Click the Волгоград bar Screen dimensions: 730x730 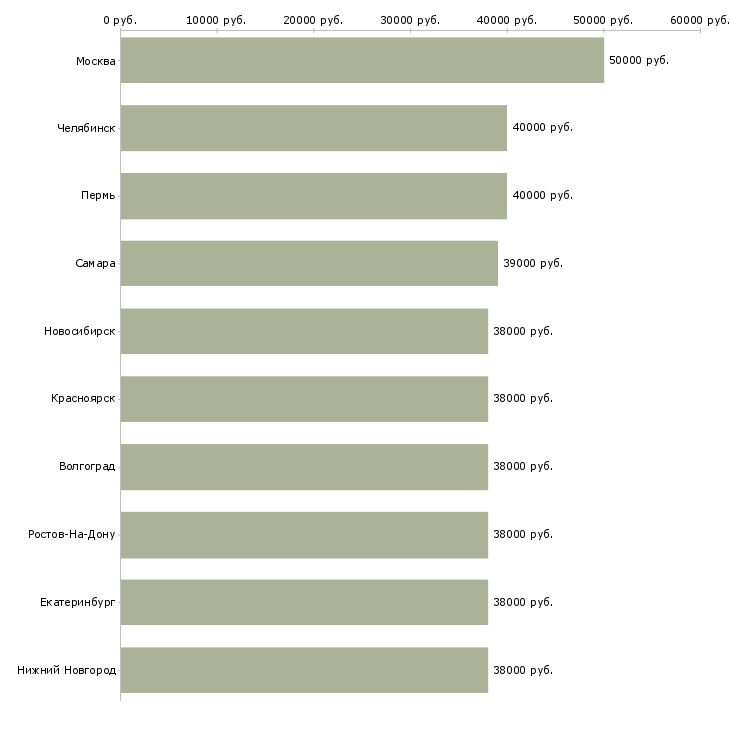click(304, 467)
